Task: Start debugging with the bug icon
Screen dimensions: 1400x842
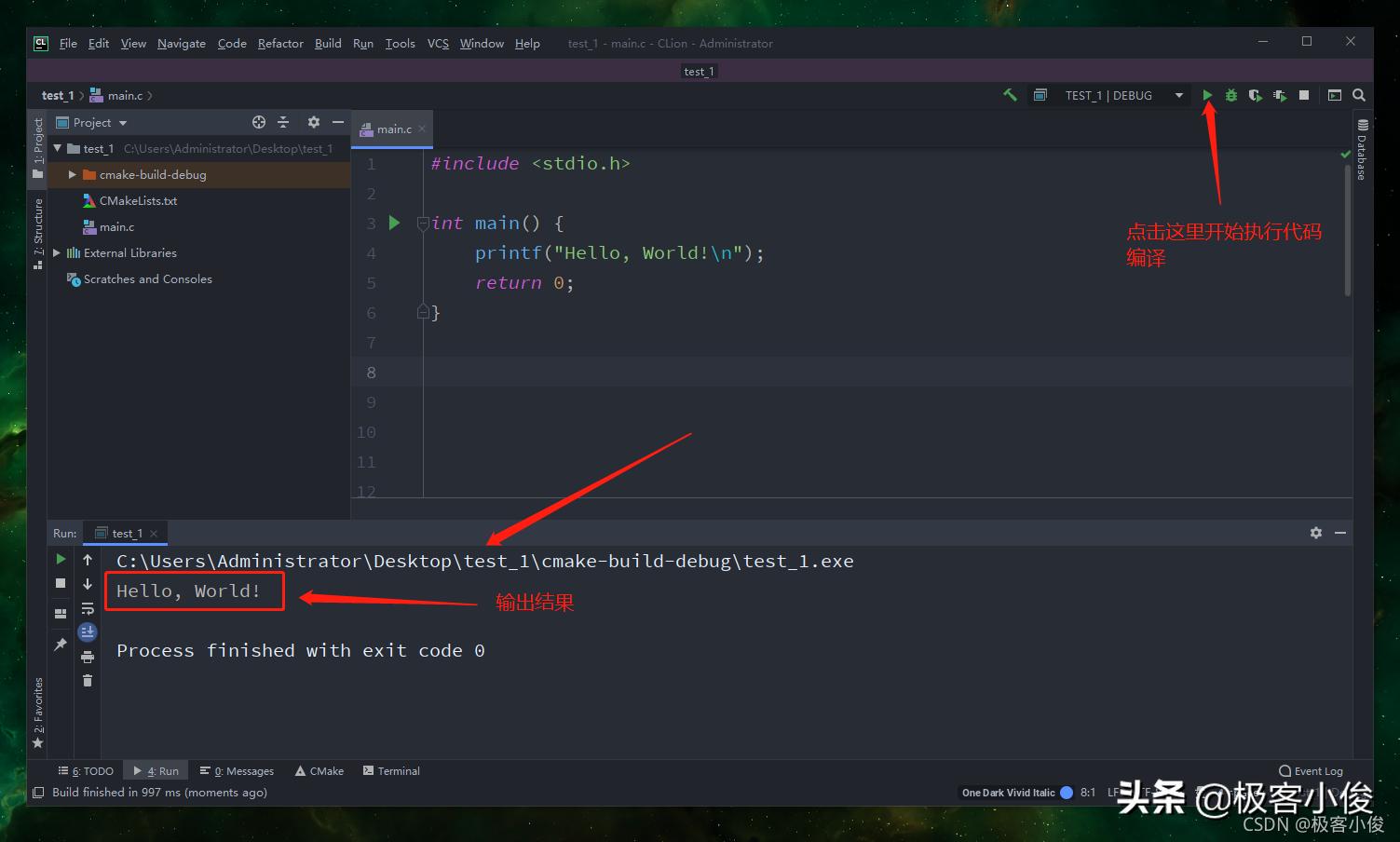Action: click(x=1231, y=95)
